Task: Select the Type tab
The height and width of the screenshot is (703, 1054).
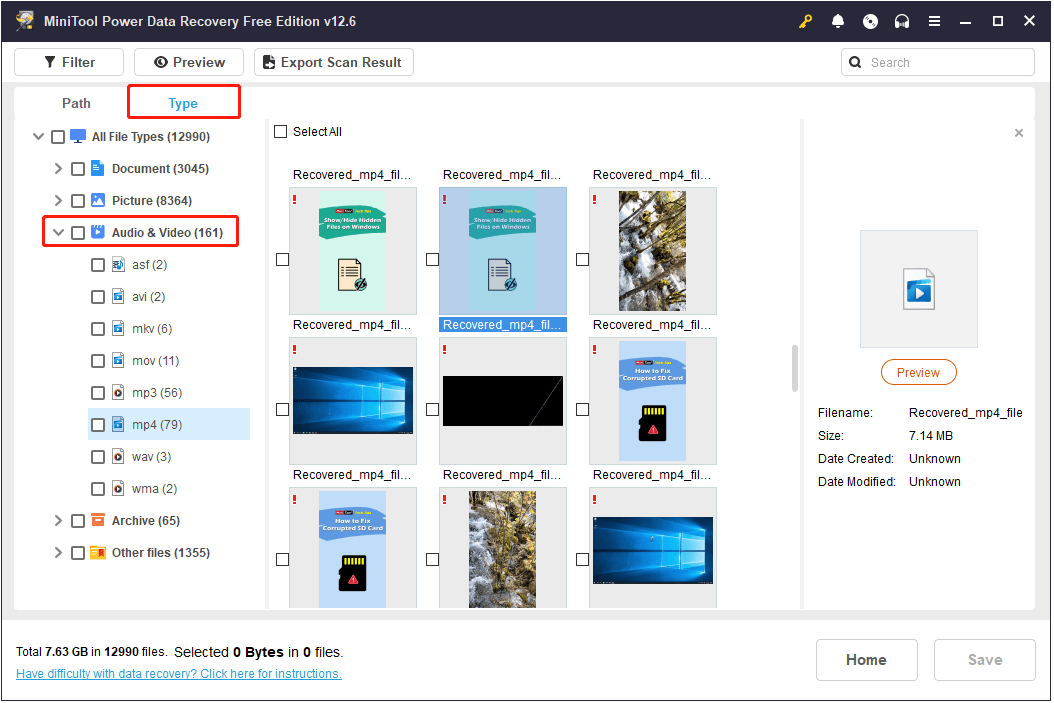Action: click(x=183, y=103)
